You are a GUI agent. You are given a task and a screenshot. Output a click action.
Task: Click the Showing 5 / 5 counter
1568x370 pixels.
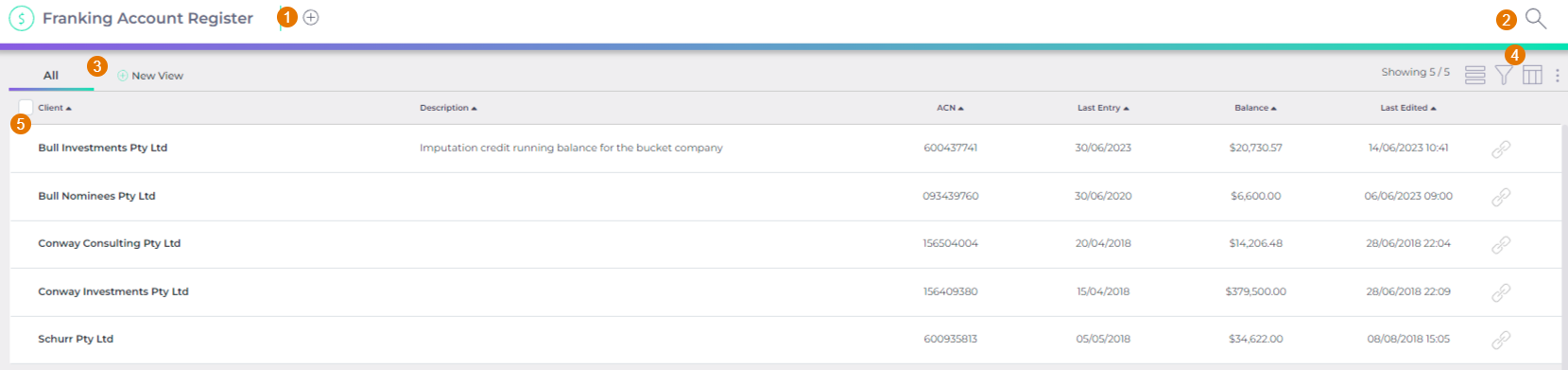[1415, 72]
